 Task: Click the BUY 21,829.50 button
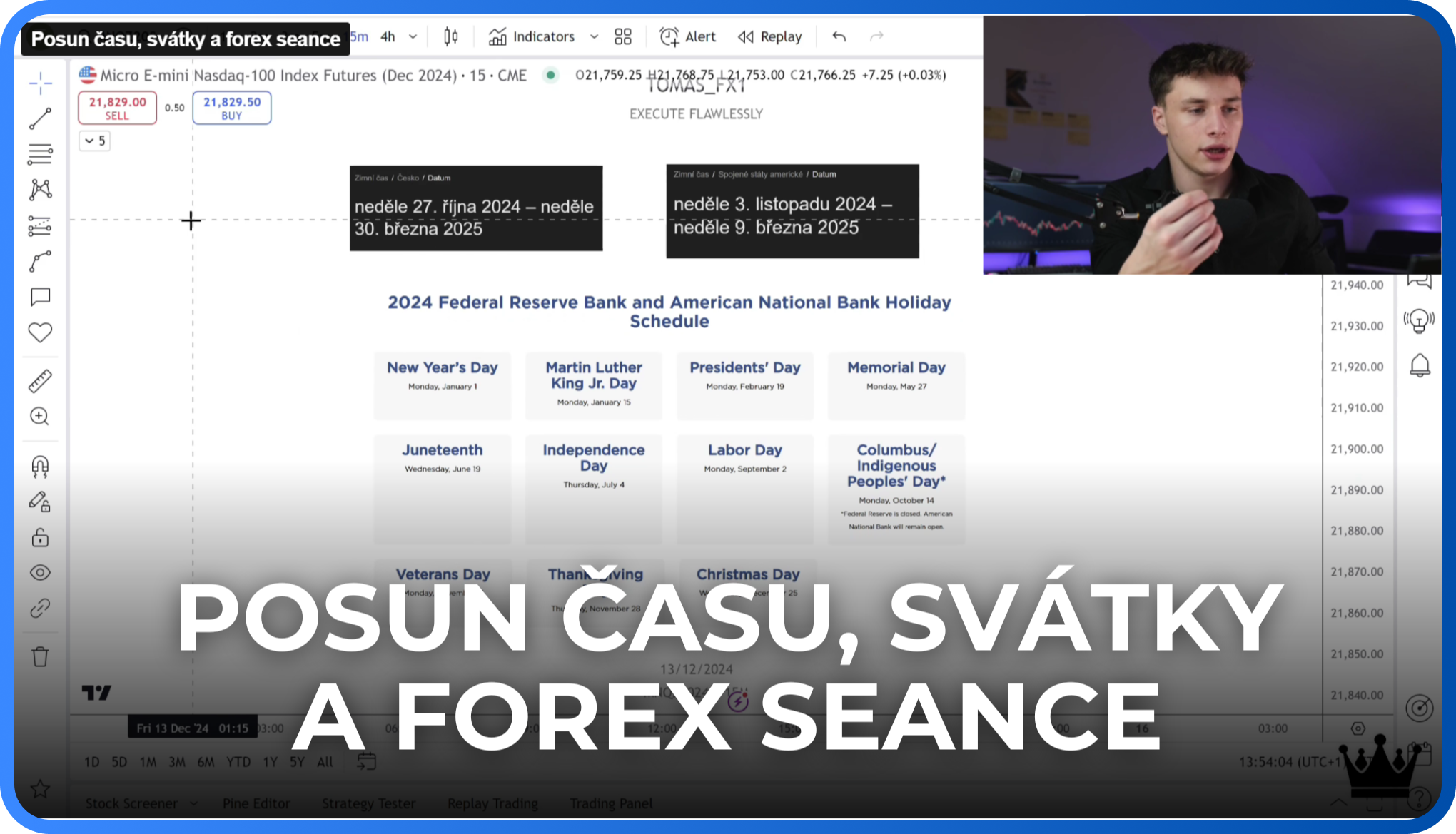coord(232,108)
